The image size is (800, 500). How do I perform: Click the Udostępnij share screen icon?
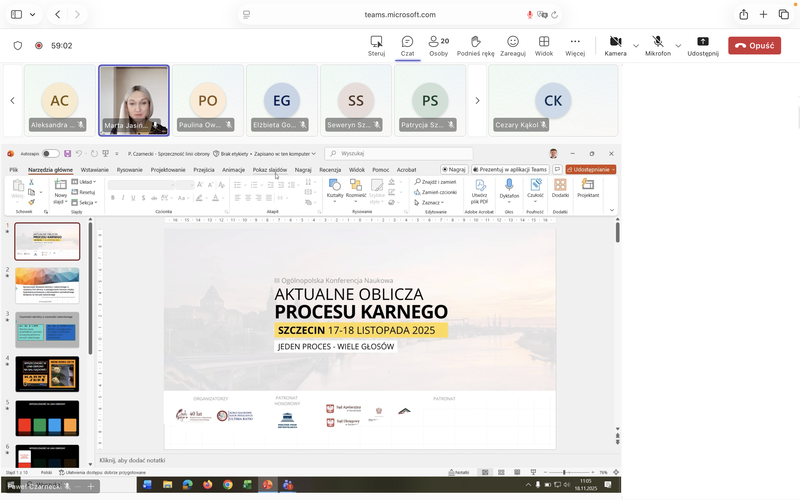point(703,45)
